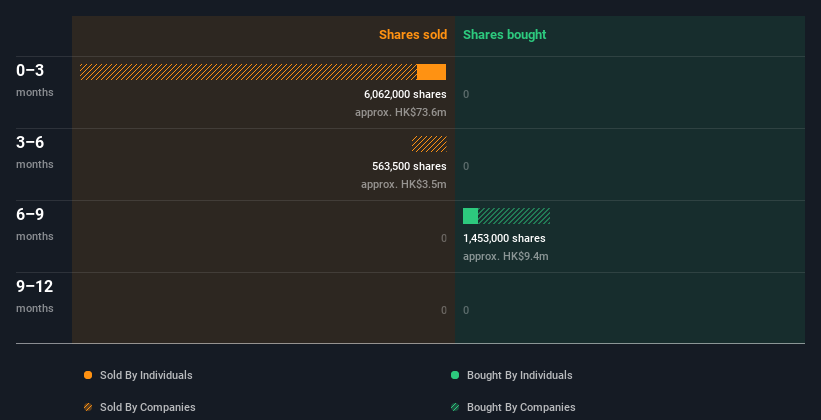Click the approx. HK$9.4m value

(506, 257)
